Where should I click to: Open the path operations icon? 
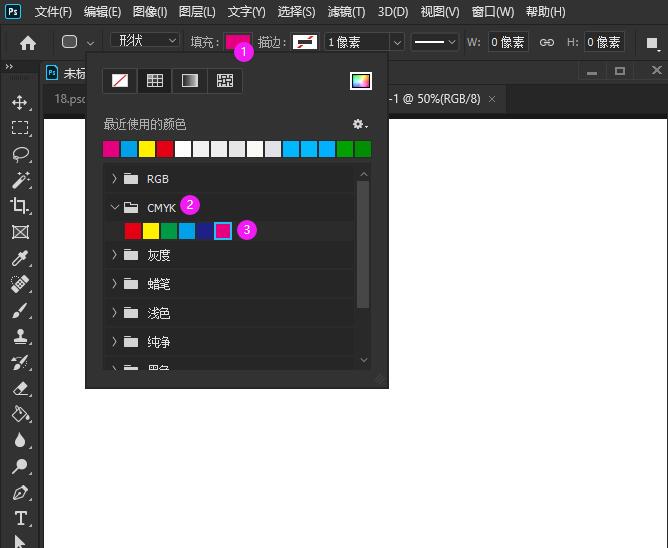click(x=652, y=43)
